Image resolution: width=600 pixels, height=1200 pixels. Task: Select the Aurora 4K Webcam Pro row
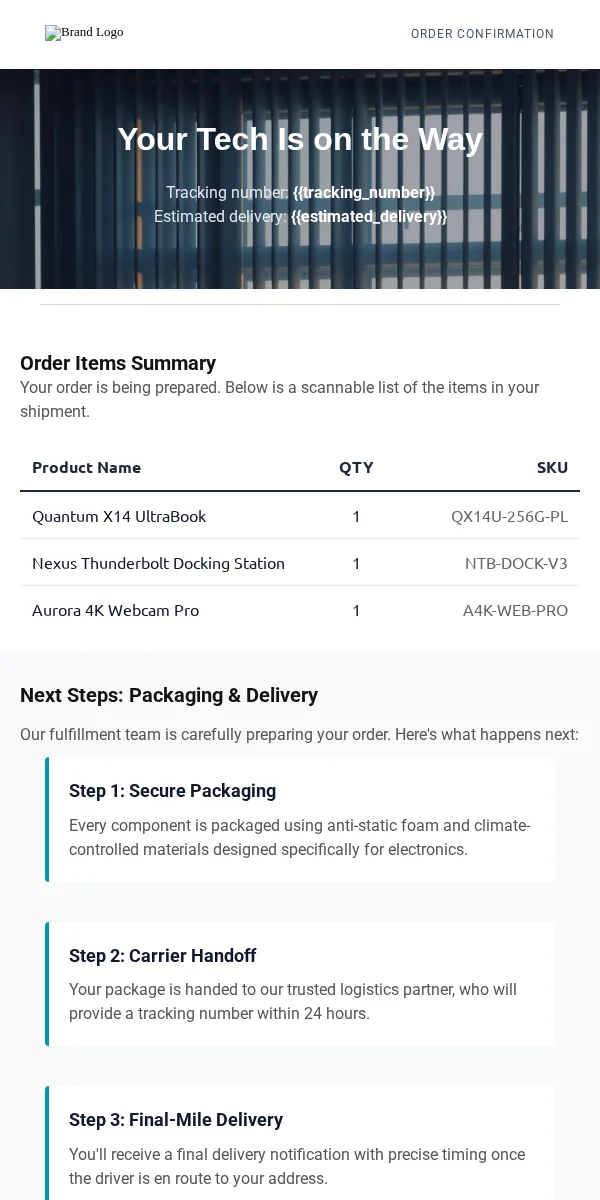(300, 610)
